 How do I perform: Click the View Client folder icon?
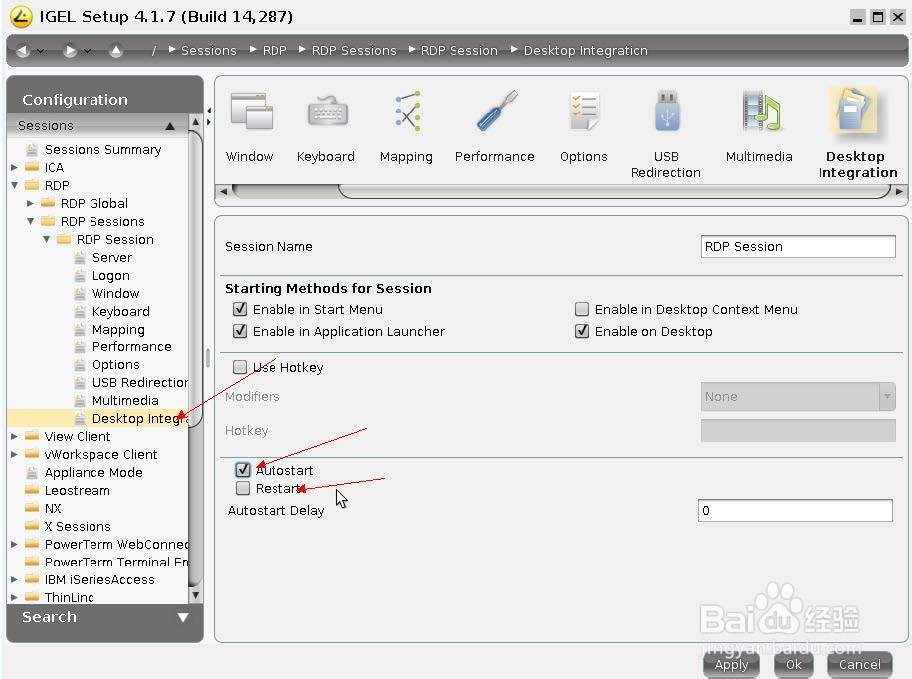pyautogui.click(x=32, y=436)
